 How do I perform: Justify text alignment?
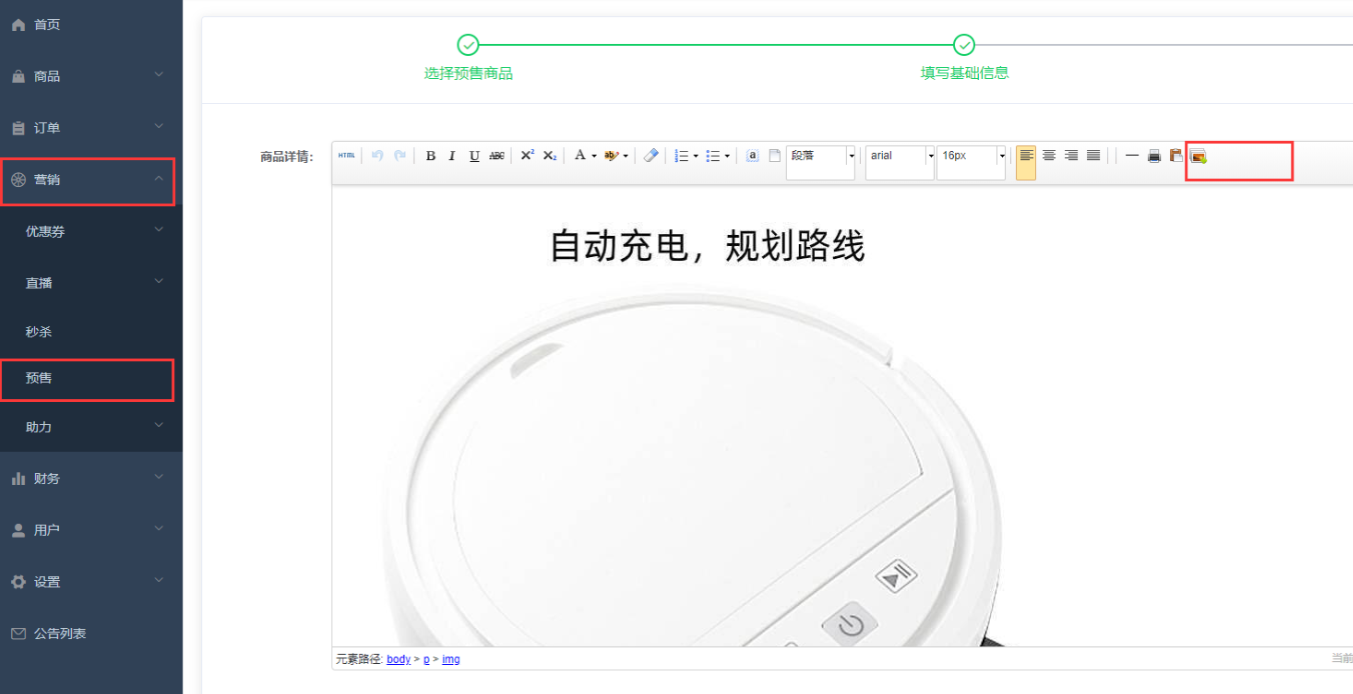1093,156
